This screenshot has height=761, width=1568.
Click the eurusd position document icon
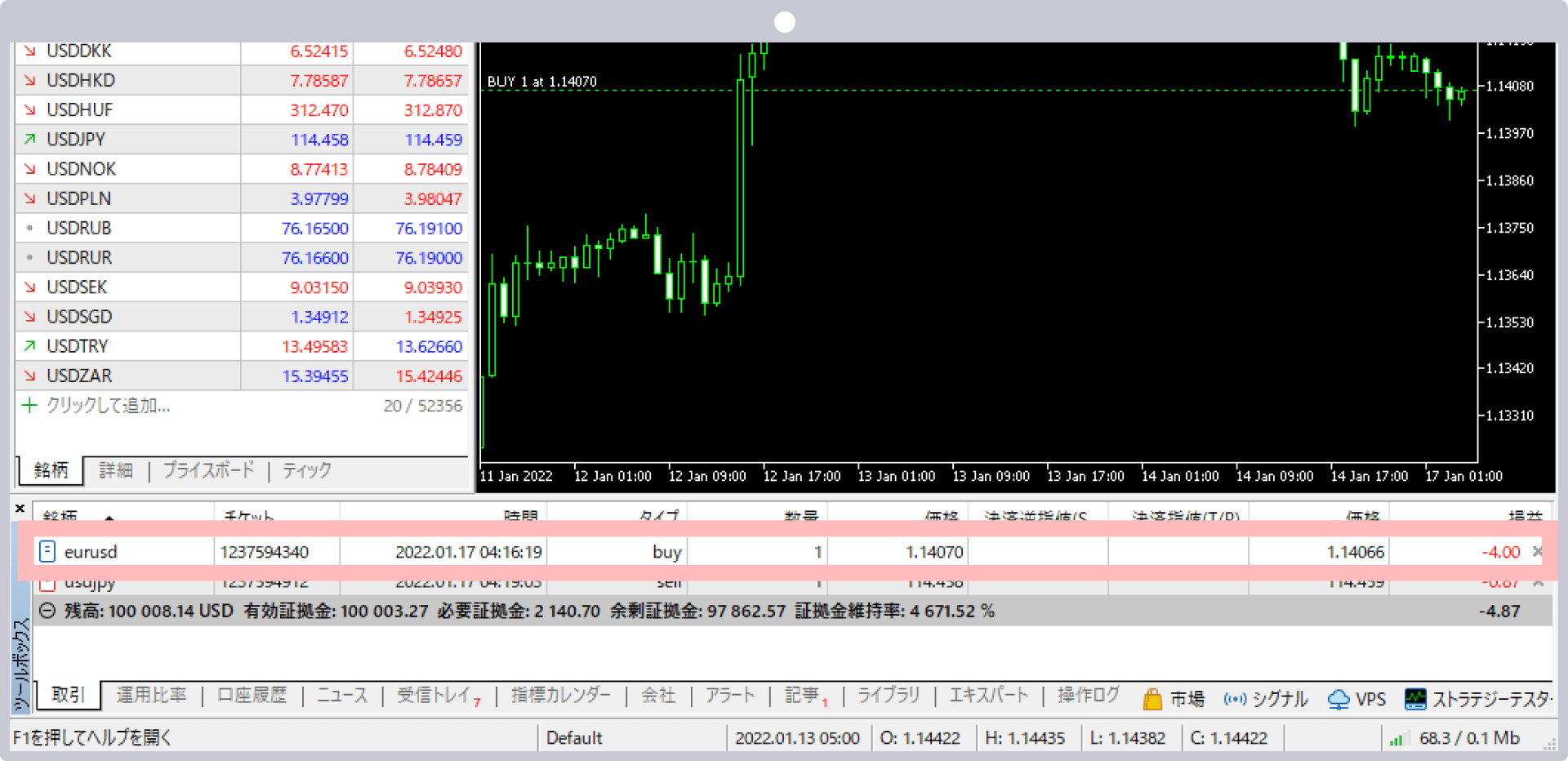coord(47,551)
